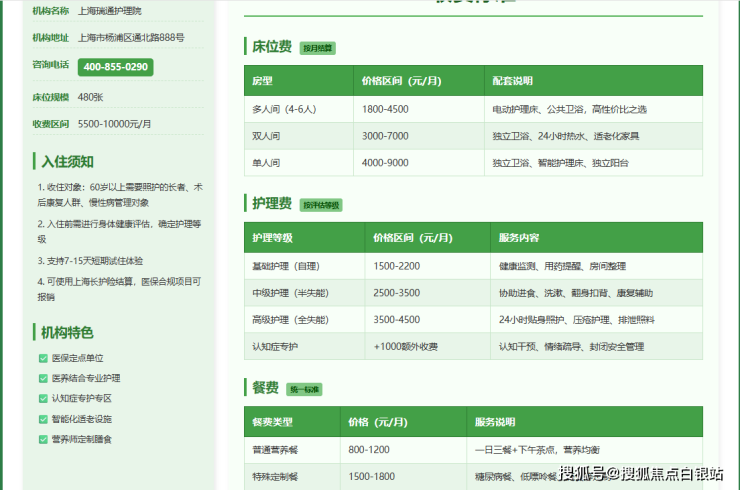
Task: Click the 400-855-0290 phone button
Action: click(x=116, y=67)
